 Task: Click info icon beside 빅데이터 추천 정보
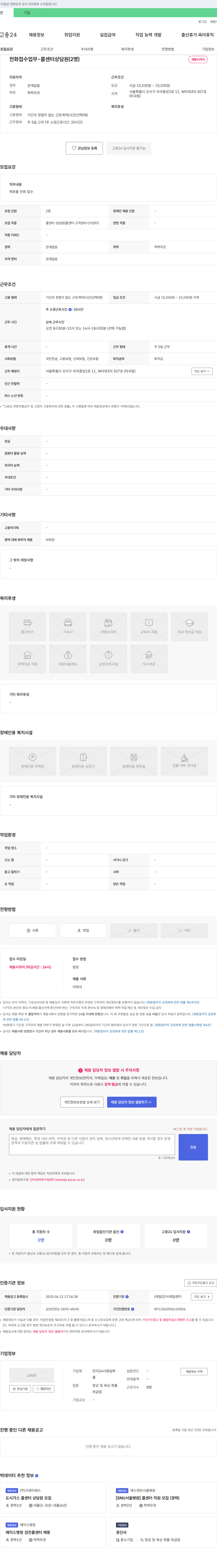(36, 1475)
